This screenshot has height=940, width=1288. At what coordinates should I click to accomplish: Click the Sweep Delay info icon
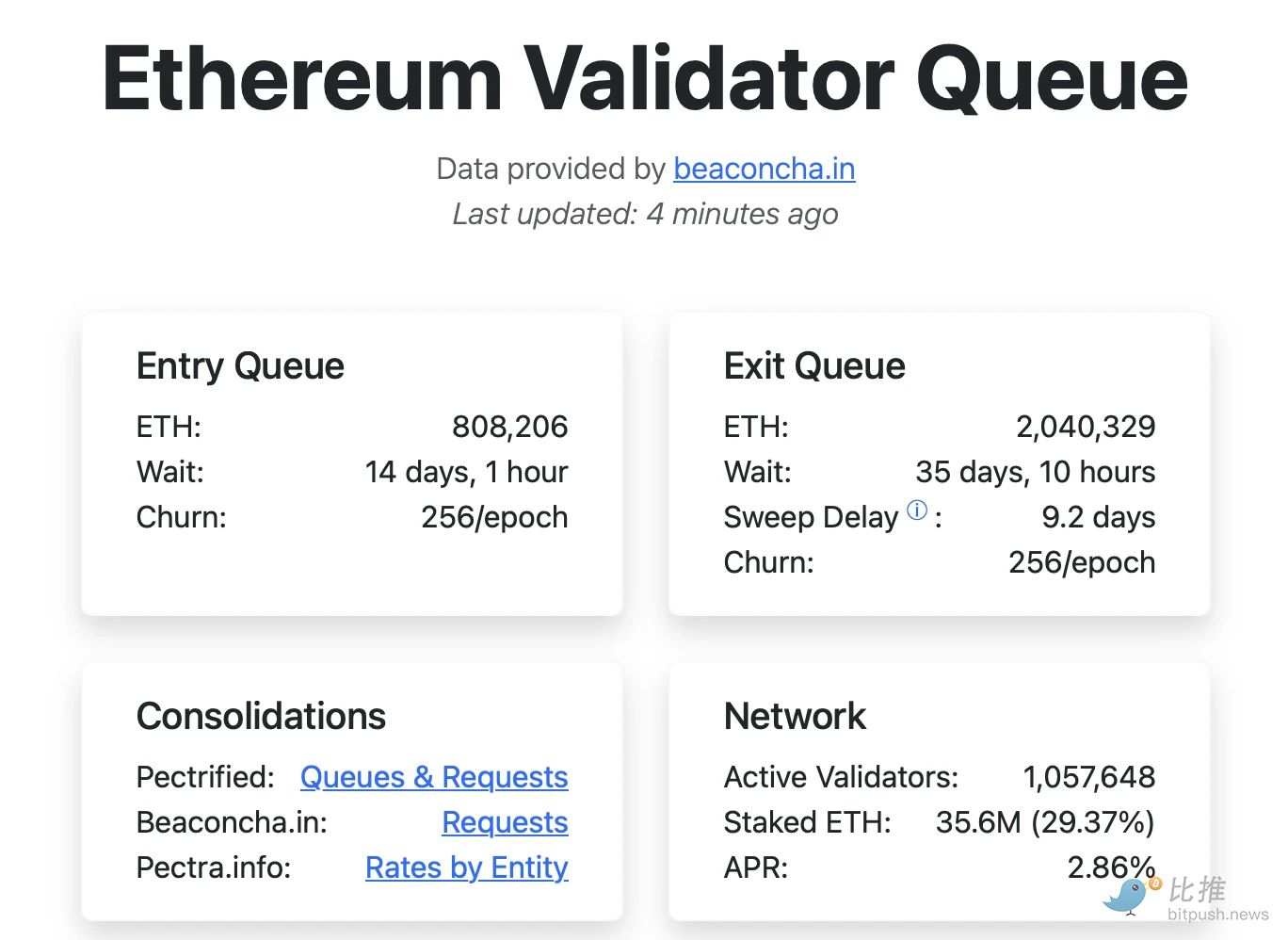917,511
